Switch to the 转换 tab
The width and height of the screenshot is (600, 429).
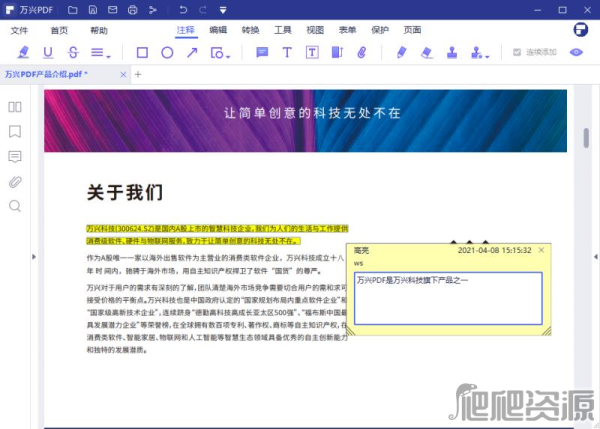(251, 30)
